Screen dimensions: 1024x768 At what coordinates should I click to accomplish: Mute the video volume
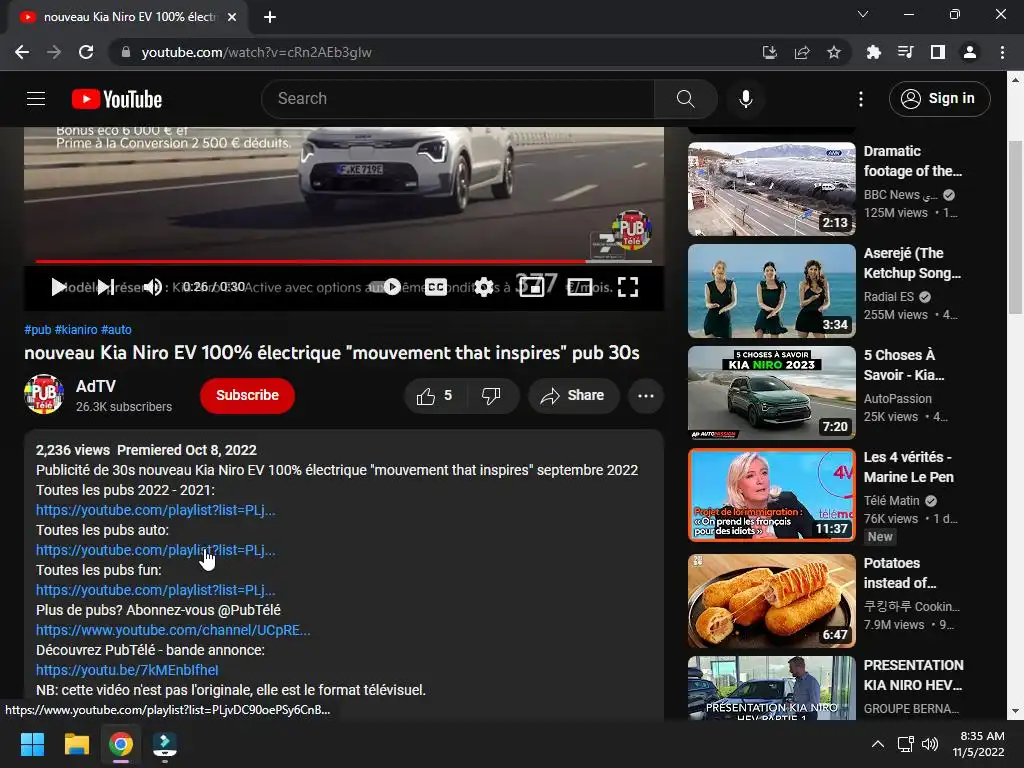tap(153, 287)
